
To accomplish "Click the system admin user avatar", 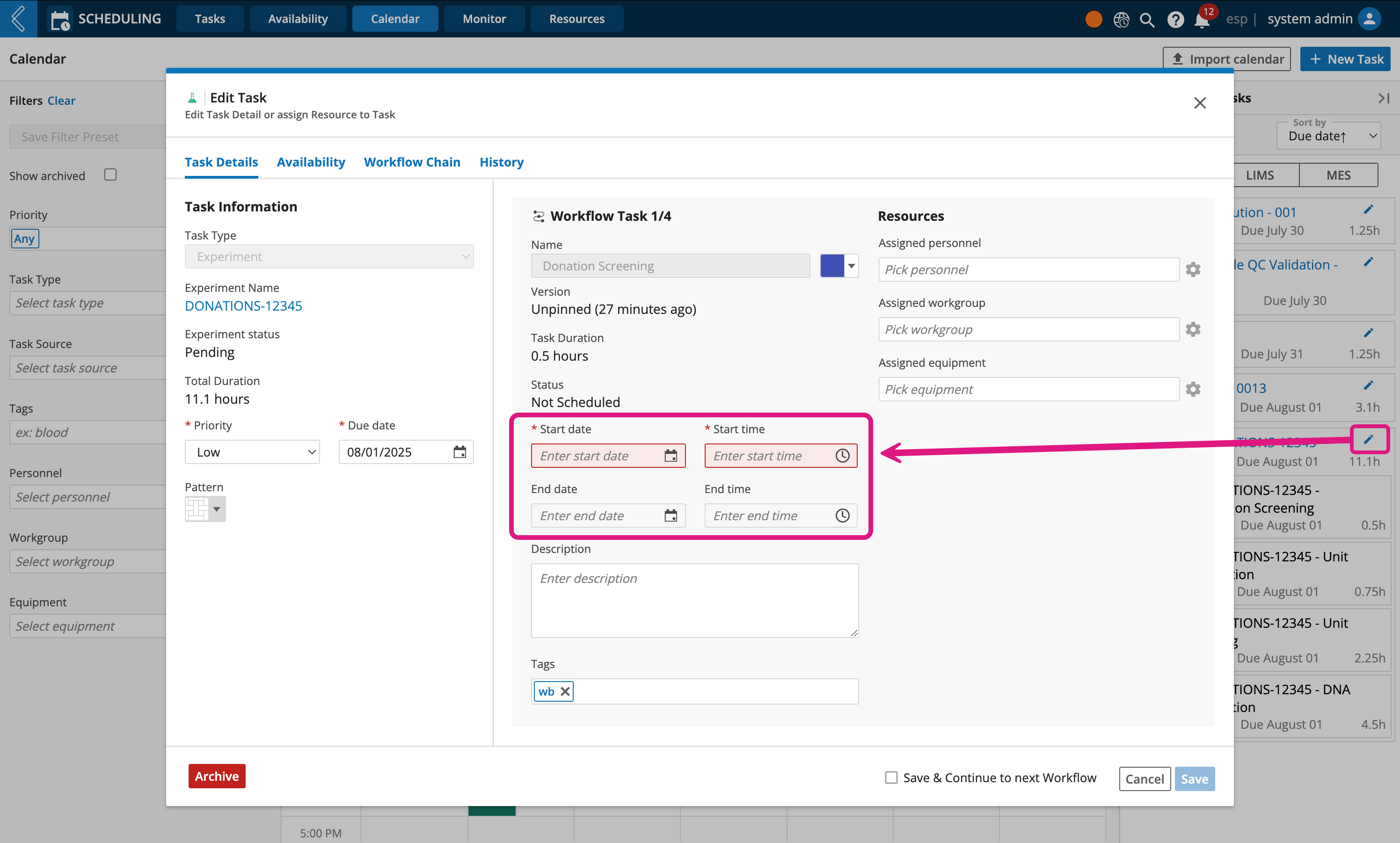I will click(1370, 19).
